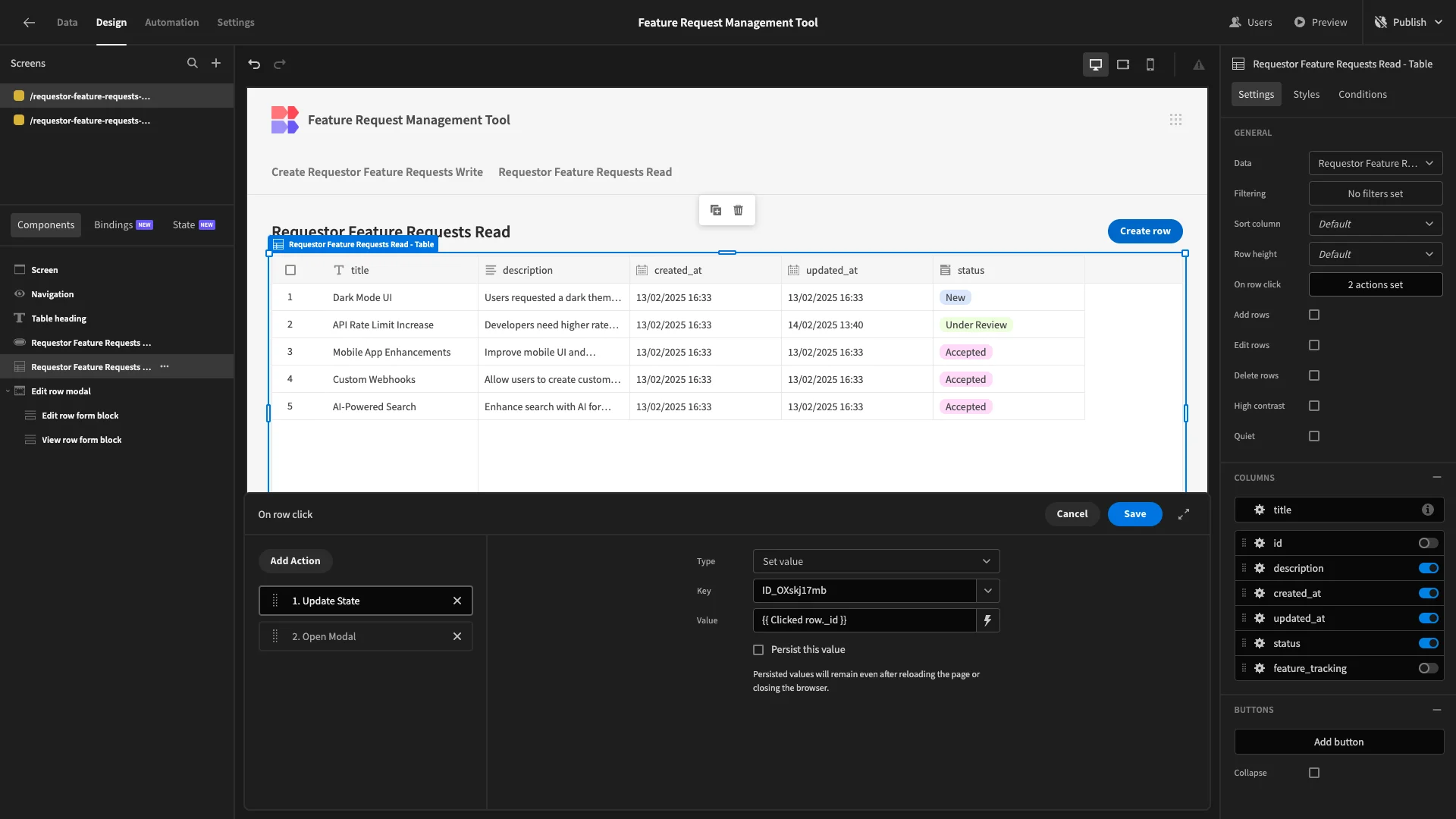Click the Create row button
This screenshot has height=819, width=1456.
1145,231
